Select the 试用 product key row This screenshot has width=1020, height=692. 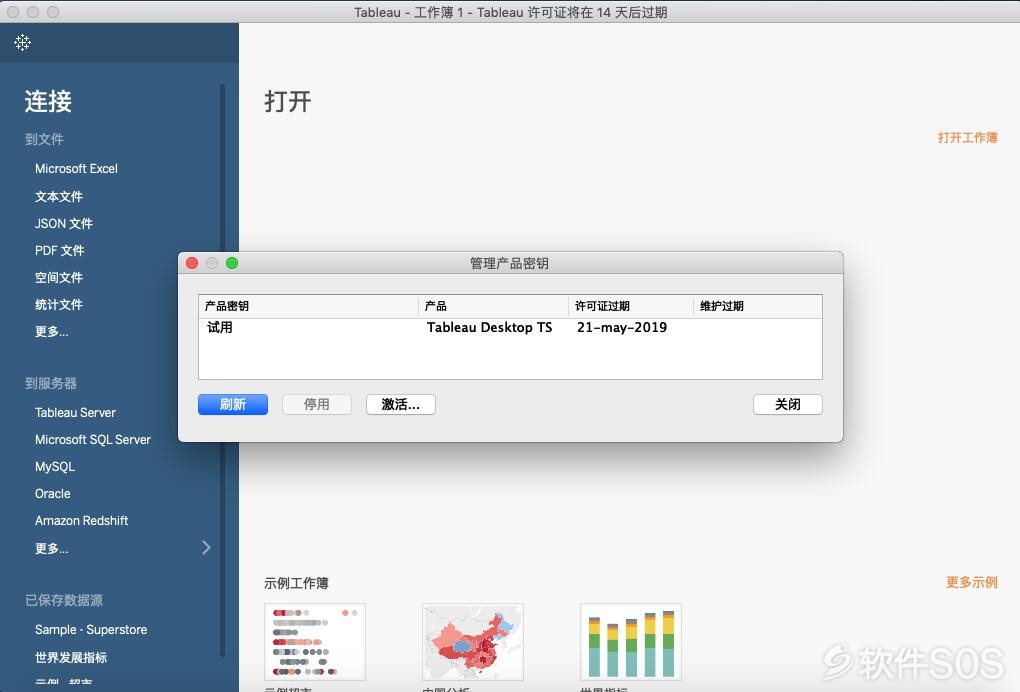coord(510,327)
